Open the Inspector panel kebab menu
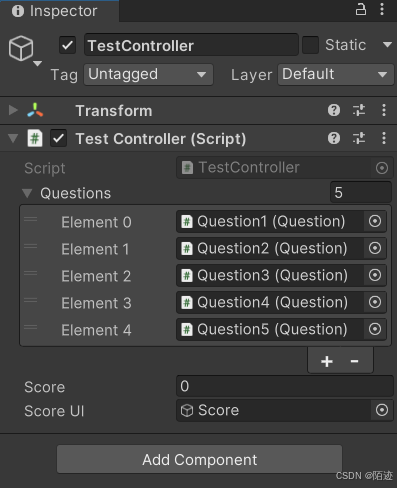 point(382,9)
